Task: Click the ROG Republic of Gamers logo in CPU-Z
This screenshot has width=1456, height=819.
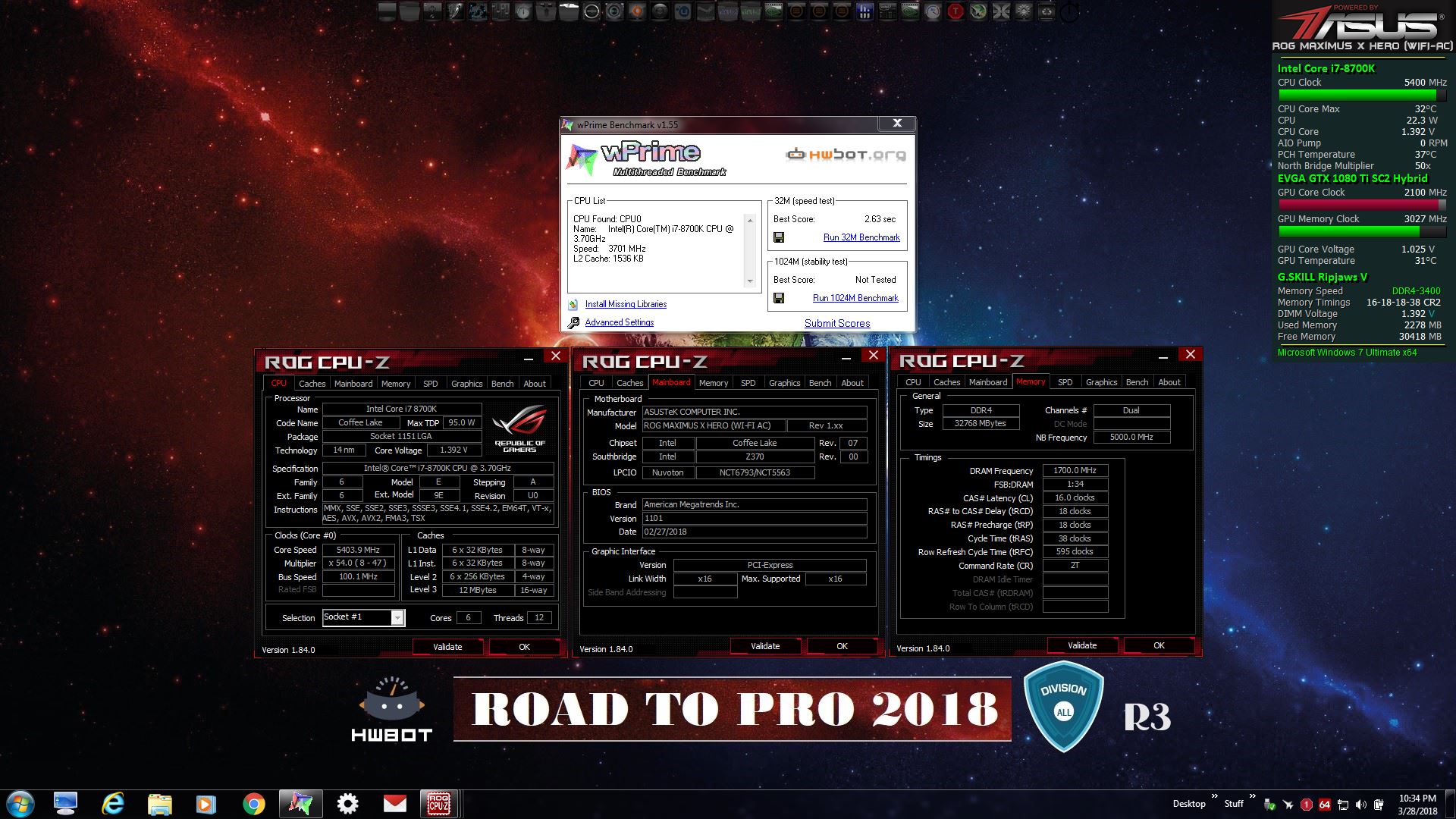Action: click(x=519, y=429)
